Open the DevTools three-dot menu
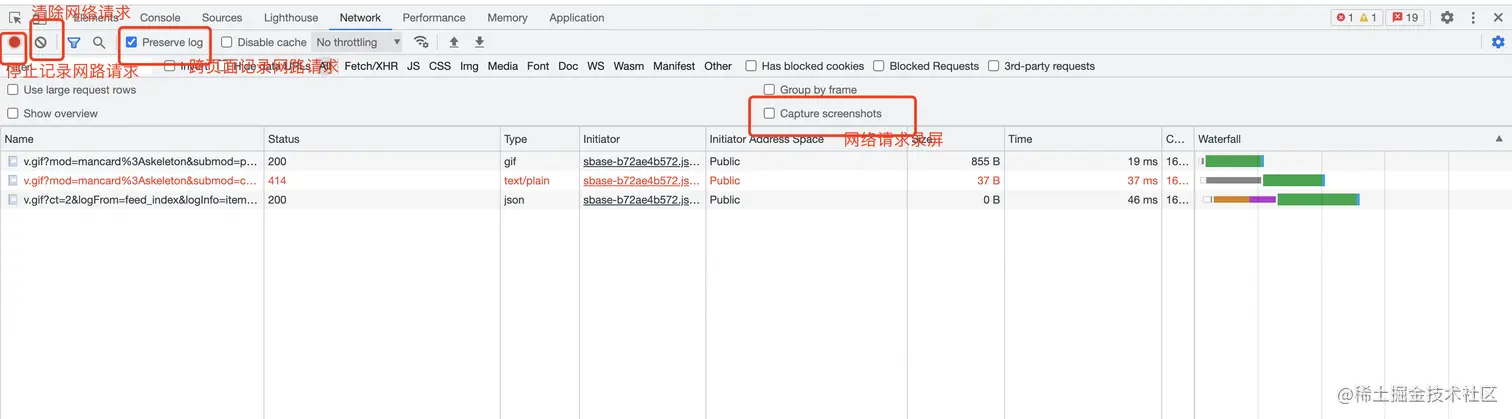Screen dimensions: 1512x419 pyautogui.click(x=1473, y=17)
